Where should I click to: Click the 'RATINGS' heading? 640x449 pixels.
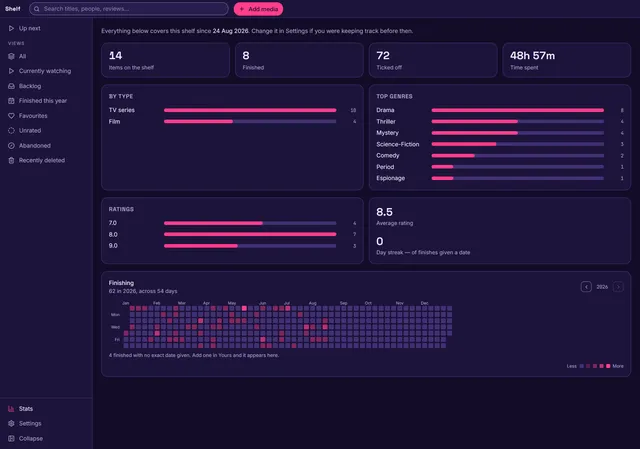(x=121, y=209)
